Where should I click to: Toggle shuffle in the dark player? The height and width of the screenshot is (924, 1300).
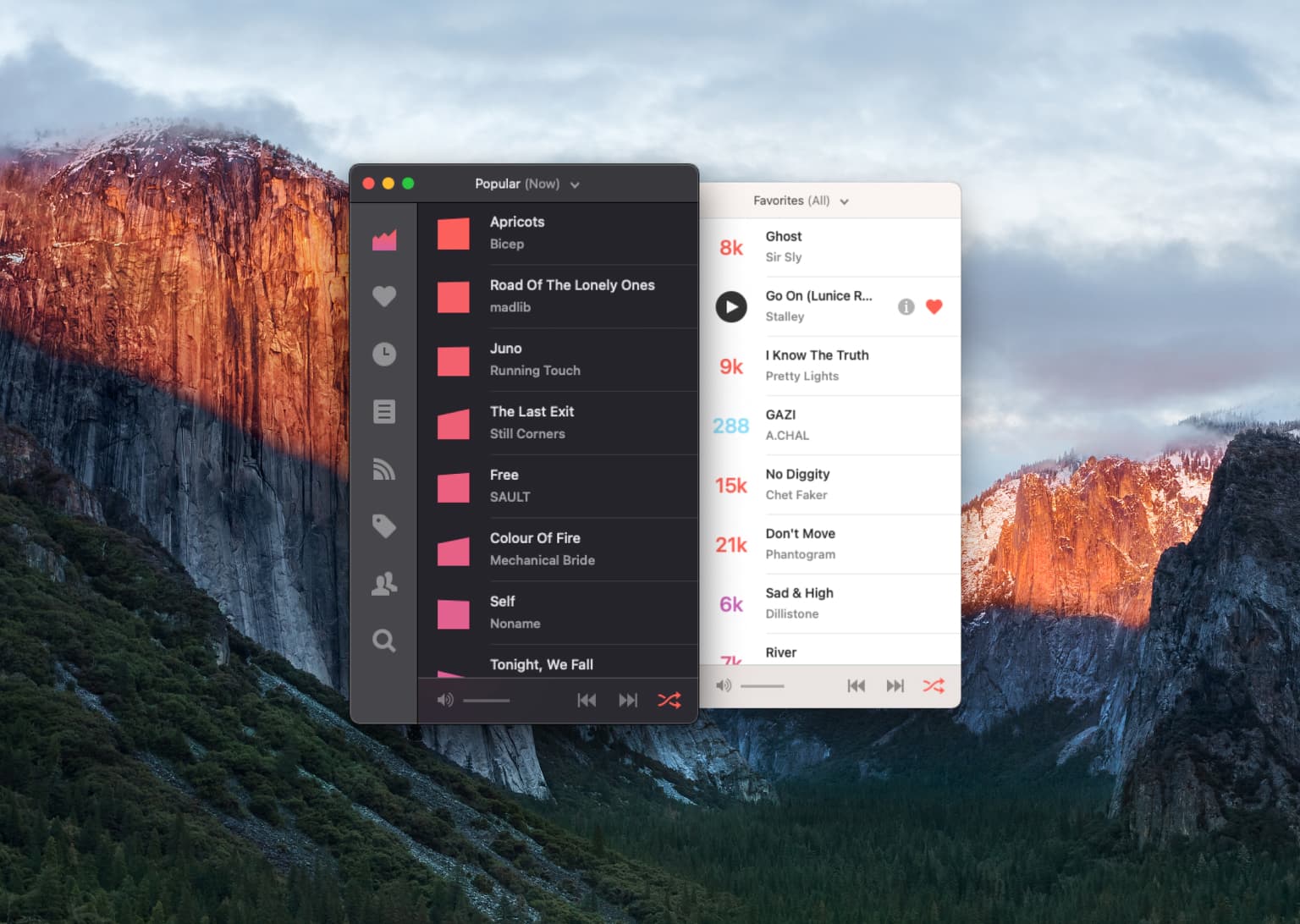(669, 700)
